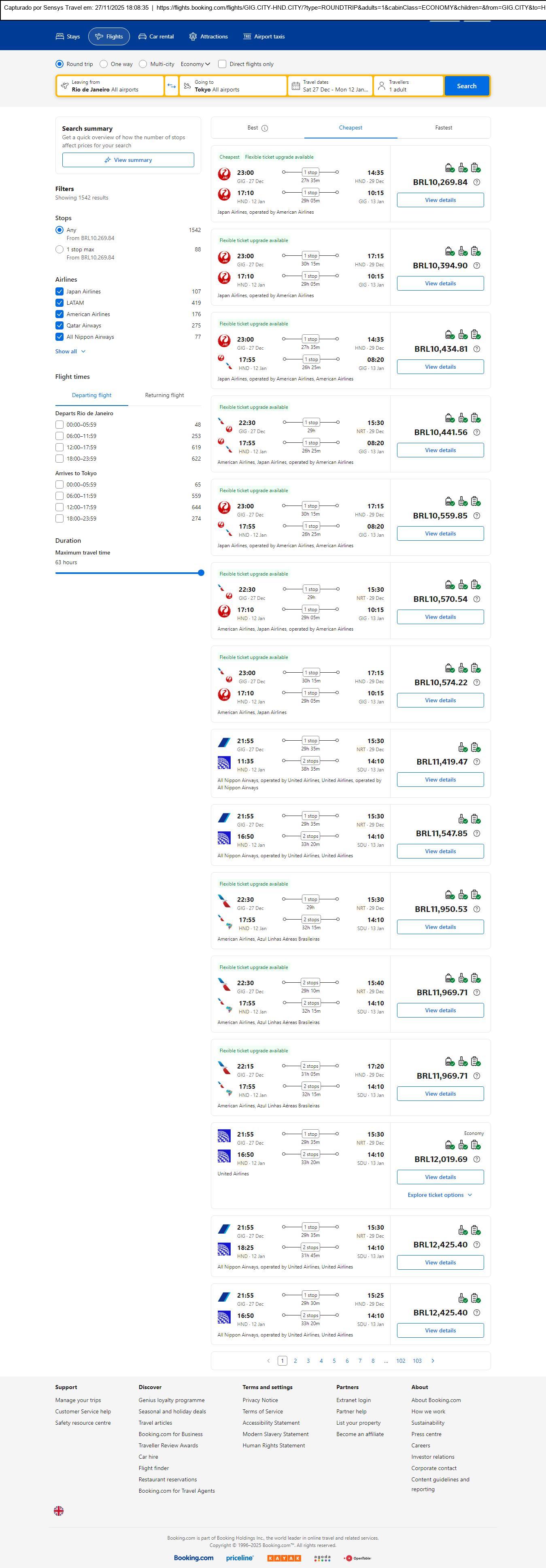Image resolution: width=546 pixels, height=1568 pixels.
Task: Expand Show all airlines list
Action: 70,351
